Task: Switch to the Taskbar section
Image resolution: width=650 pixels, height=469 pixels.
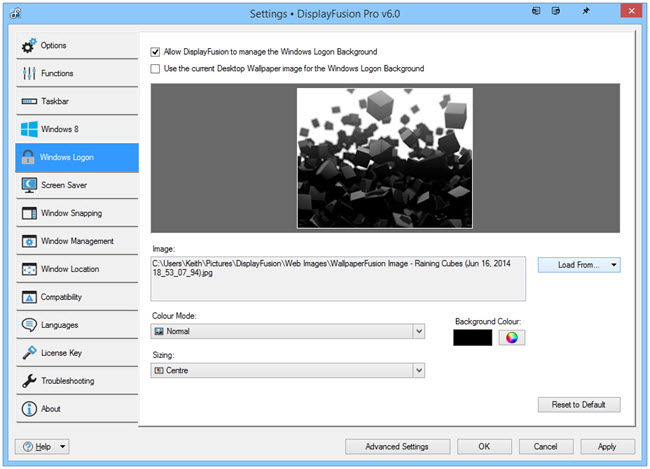Action: point(77,101)
